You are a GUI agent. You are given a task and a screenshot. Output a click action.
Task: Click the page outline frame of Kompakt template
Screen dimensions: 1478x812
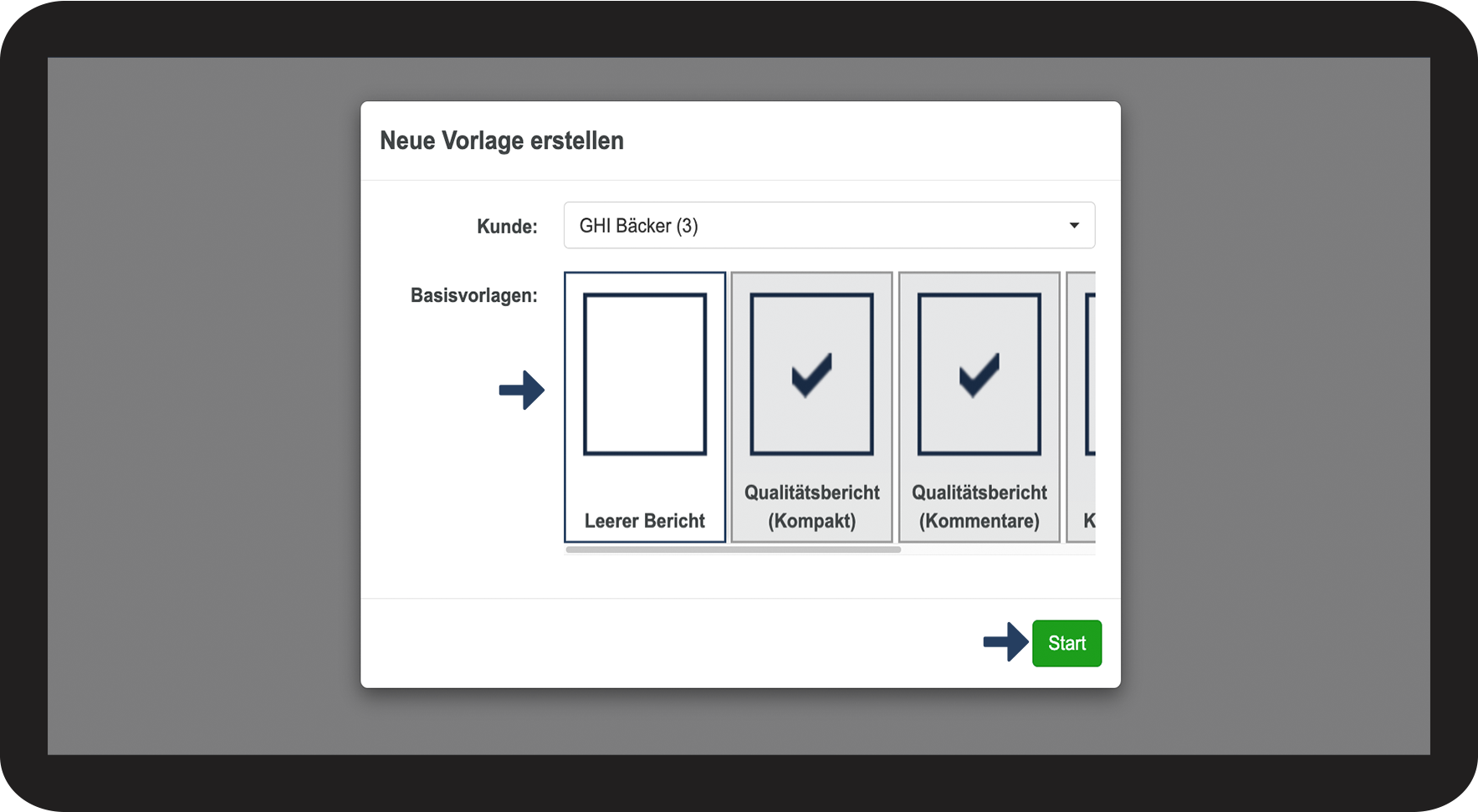[x=812, y=374]
